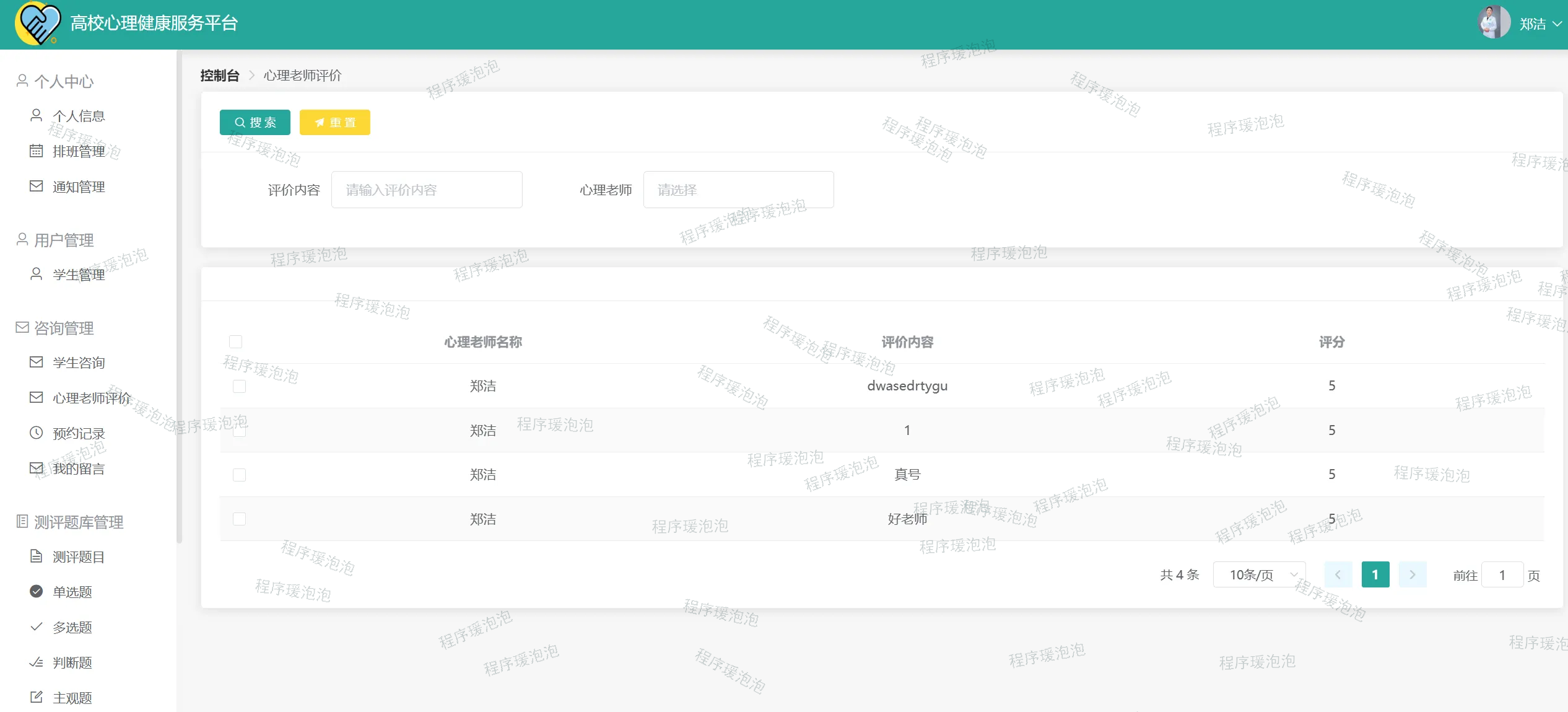Screen dimensions: 1568x712
Task: Click the clock icon beside 预约记录
Action: (37, 433)
